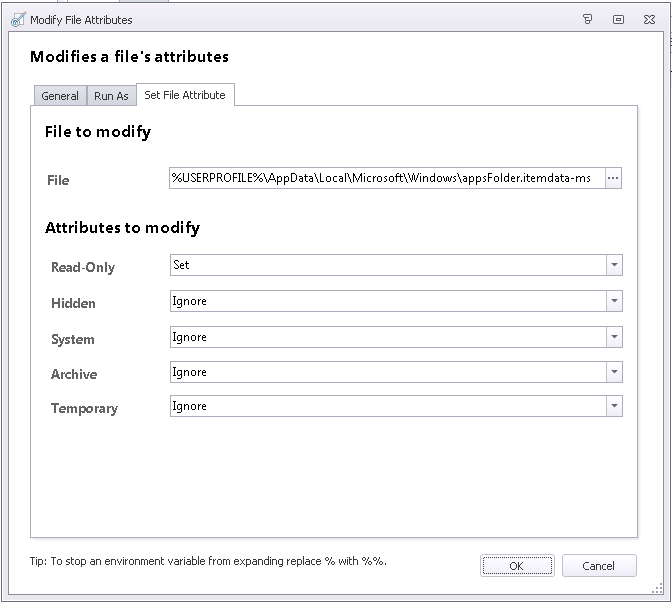The image size is (672, 602).
Task: Select the Set File Attribute tab
Action: point(185,95)
